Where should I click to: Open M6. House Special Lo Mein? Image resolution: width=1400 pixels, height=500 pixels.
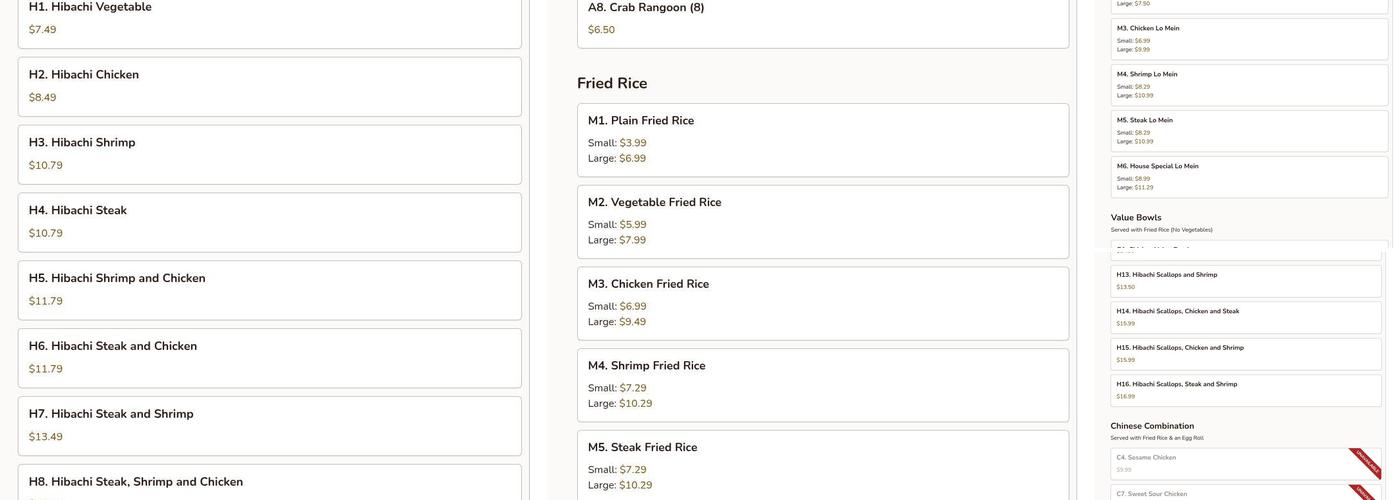(x=1249, y=177)
